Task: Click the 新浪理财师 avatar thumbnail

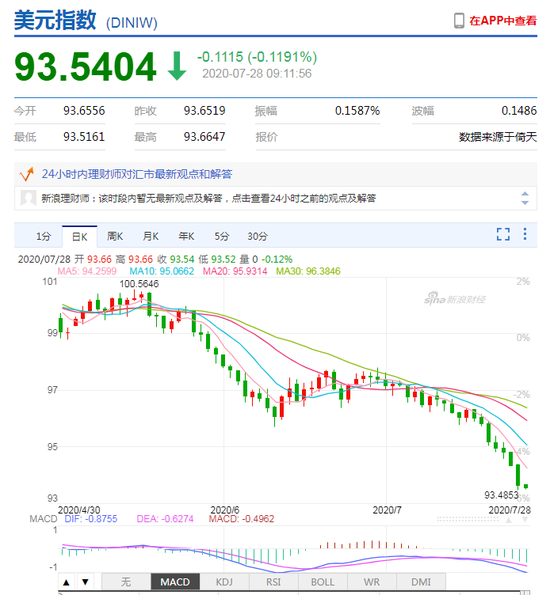Action: coord(28,198)
